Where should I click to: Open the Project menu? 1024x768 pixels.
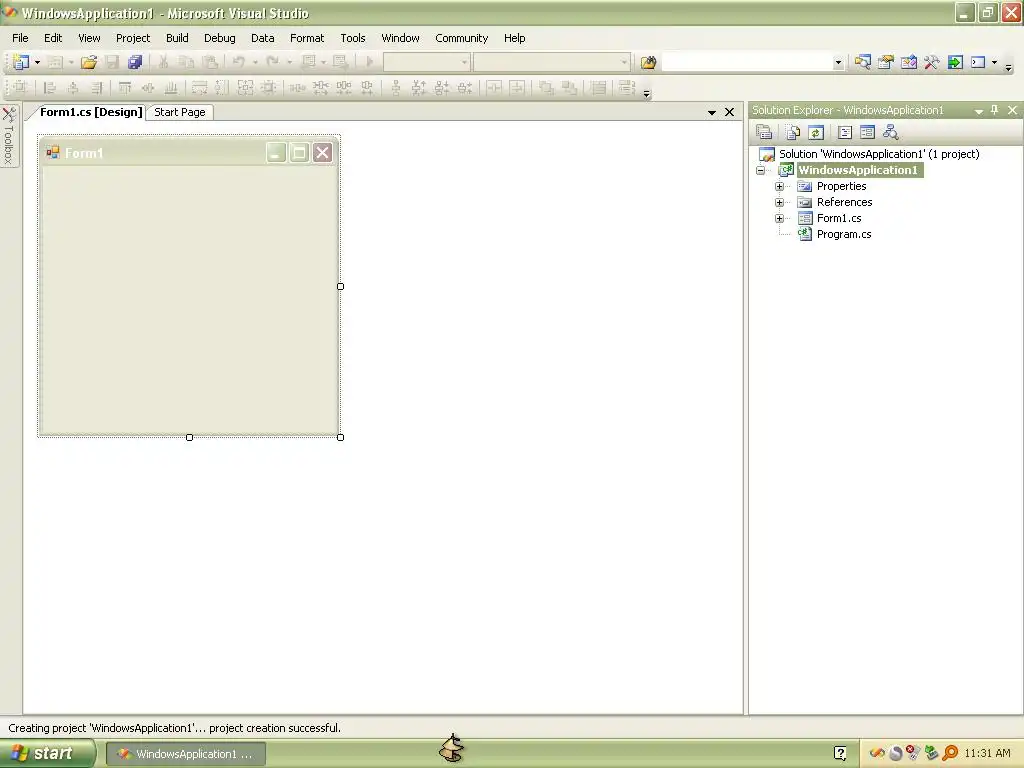tap(133, 38)
